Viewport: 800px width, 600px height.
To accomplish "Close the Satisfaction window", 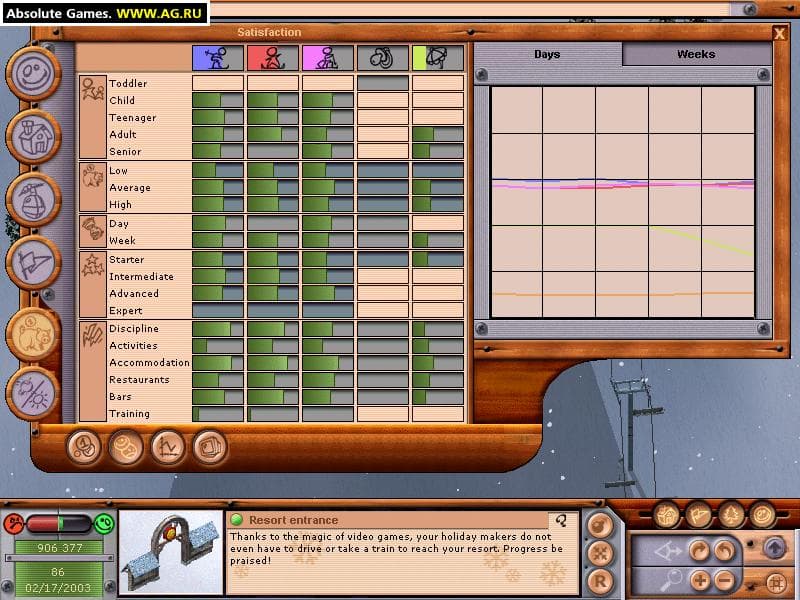I will pyautogui.click(x=779, y=33).
